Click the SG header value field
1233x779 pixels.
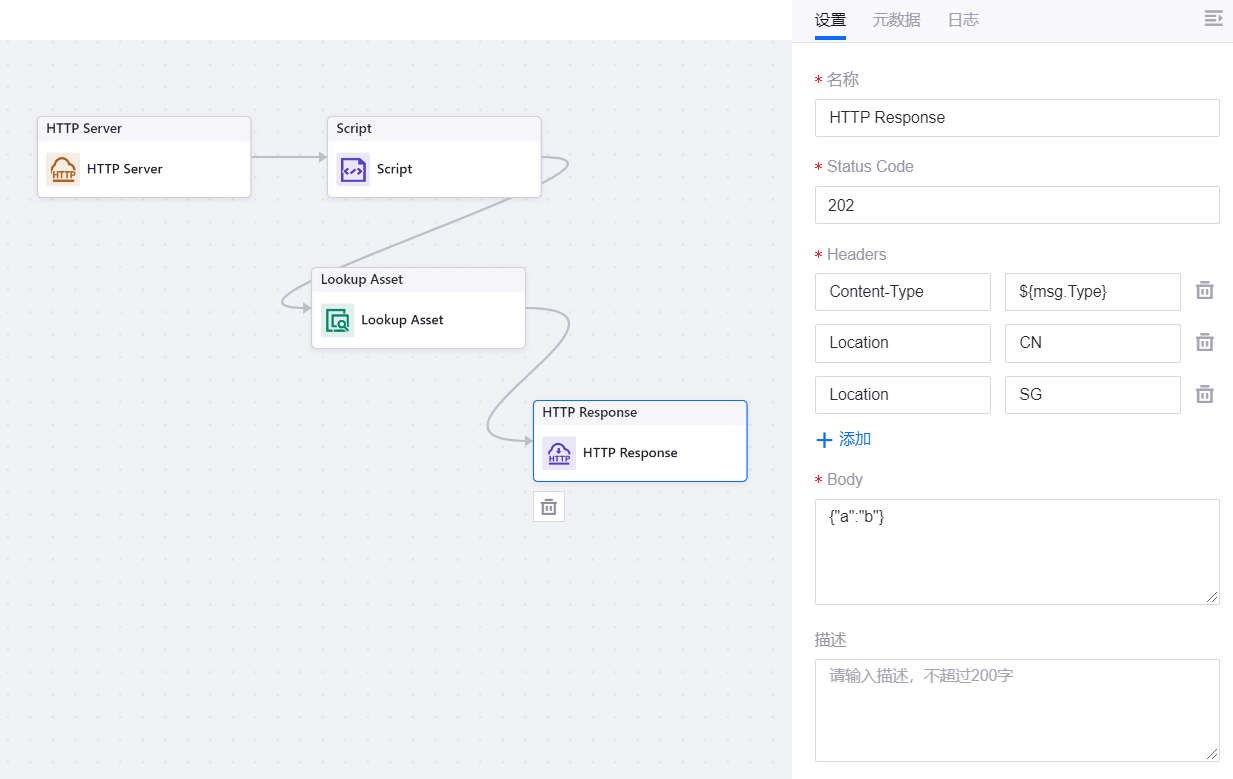pyautogui.click(x=1092, y=395)
